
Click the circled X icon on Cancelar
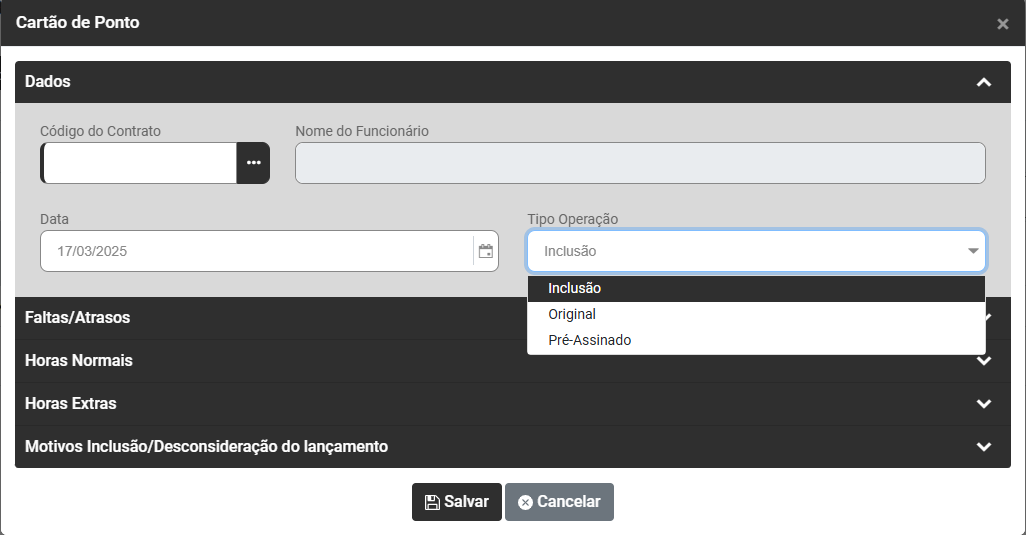coord(525,502)
